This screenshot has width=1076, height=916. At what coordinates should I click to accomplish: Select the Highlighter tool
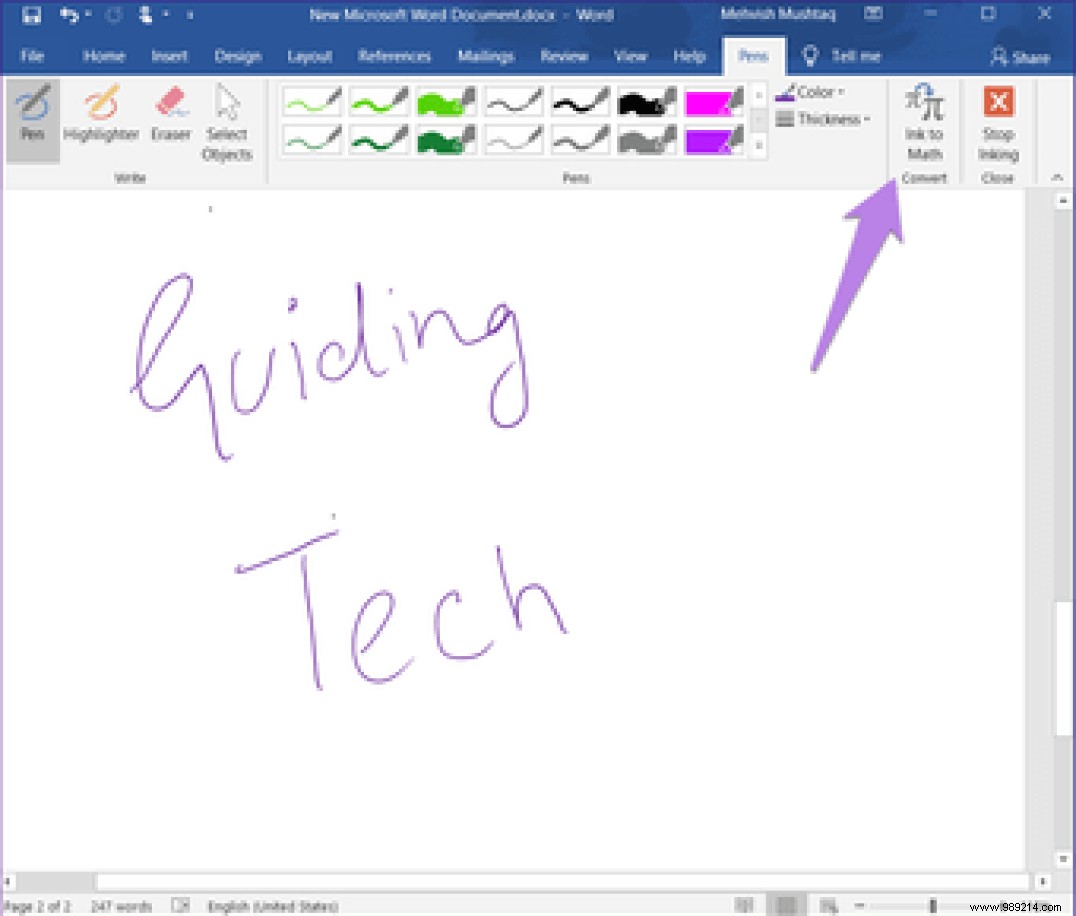101,112
